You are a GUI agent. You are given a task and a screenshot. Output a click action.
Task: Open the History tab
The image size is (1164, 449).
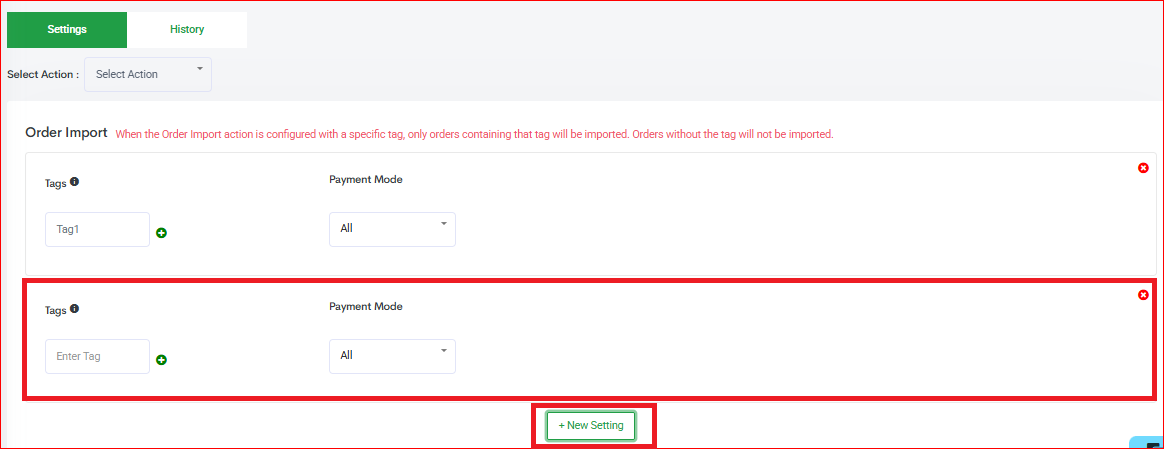coord(187,29)
